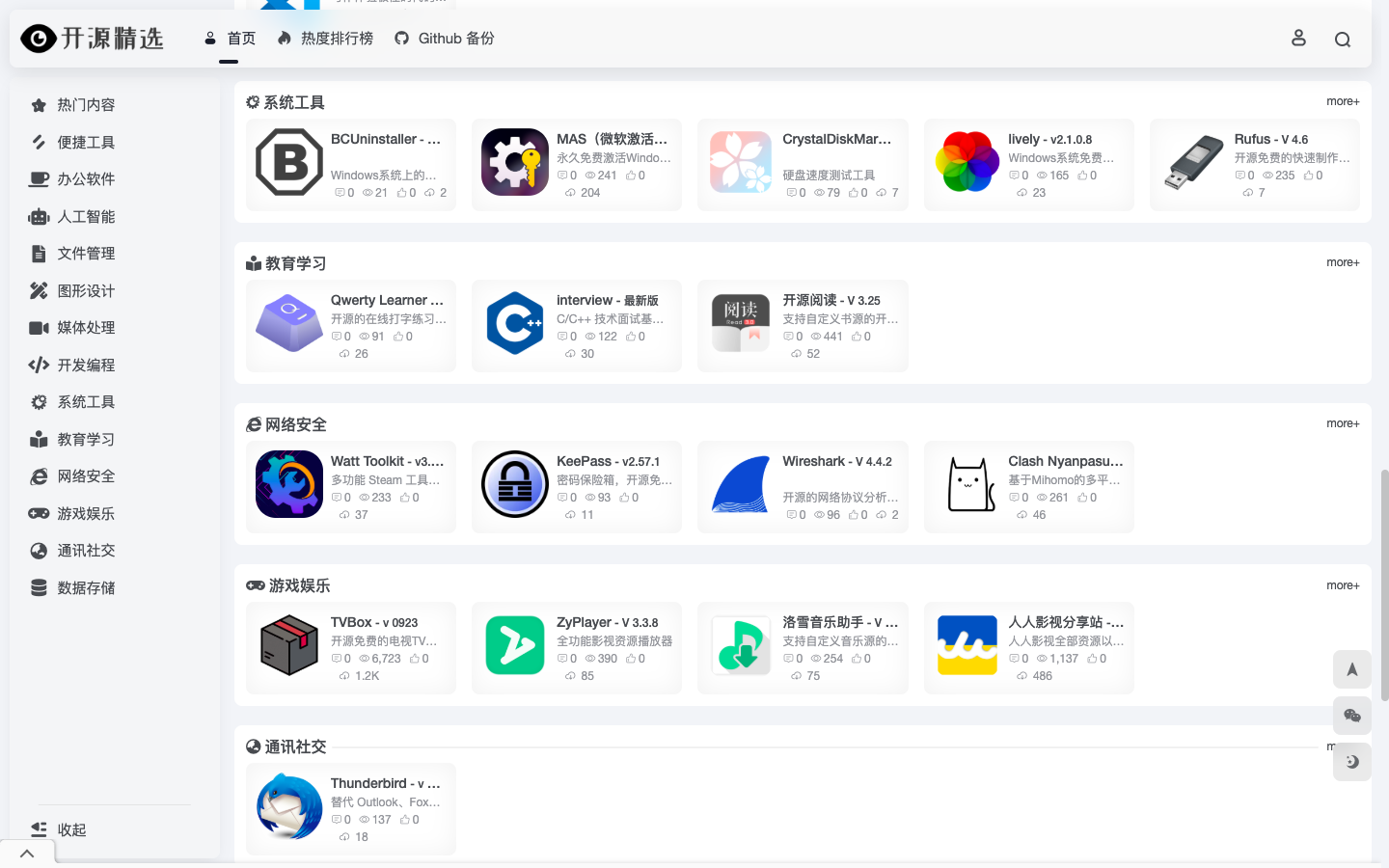Open CrystalDiskMark app icon
The width and height of the screenshot is (1389, 868).
tap(741, 162)
